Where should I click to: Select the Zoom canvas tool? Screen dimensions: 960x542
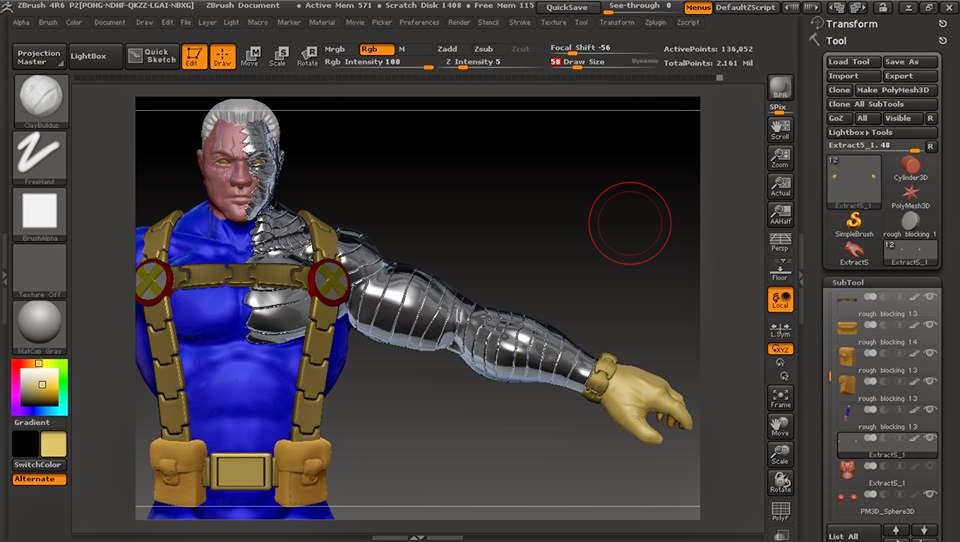coord(780,157)
